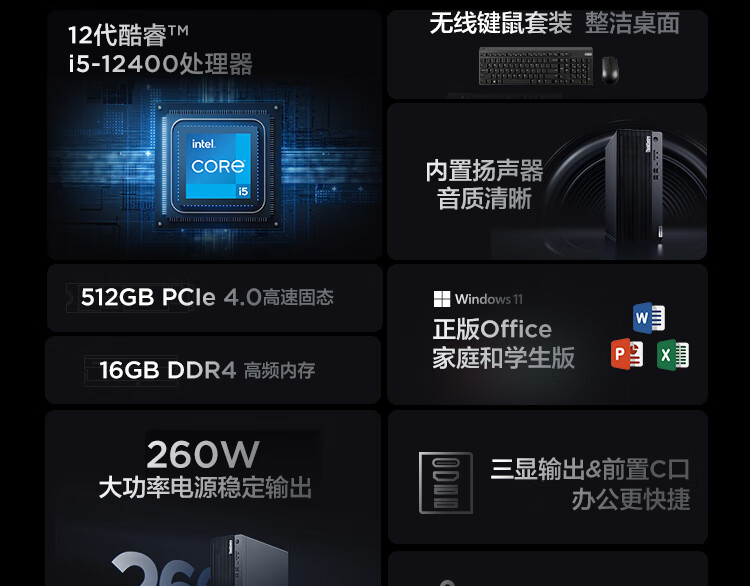750x586 pixels.
Task: Click the Excel app icon
Action: (x=673, y=355)
